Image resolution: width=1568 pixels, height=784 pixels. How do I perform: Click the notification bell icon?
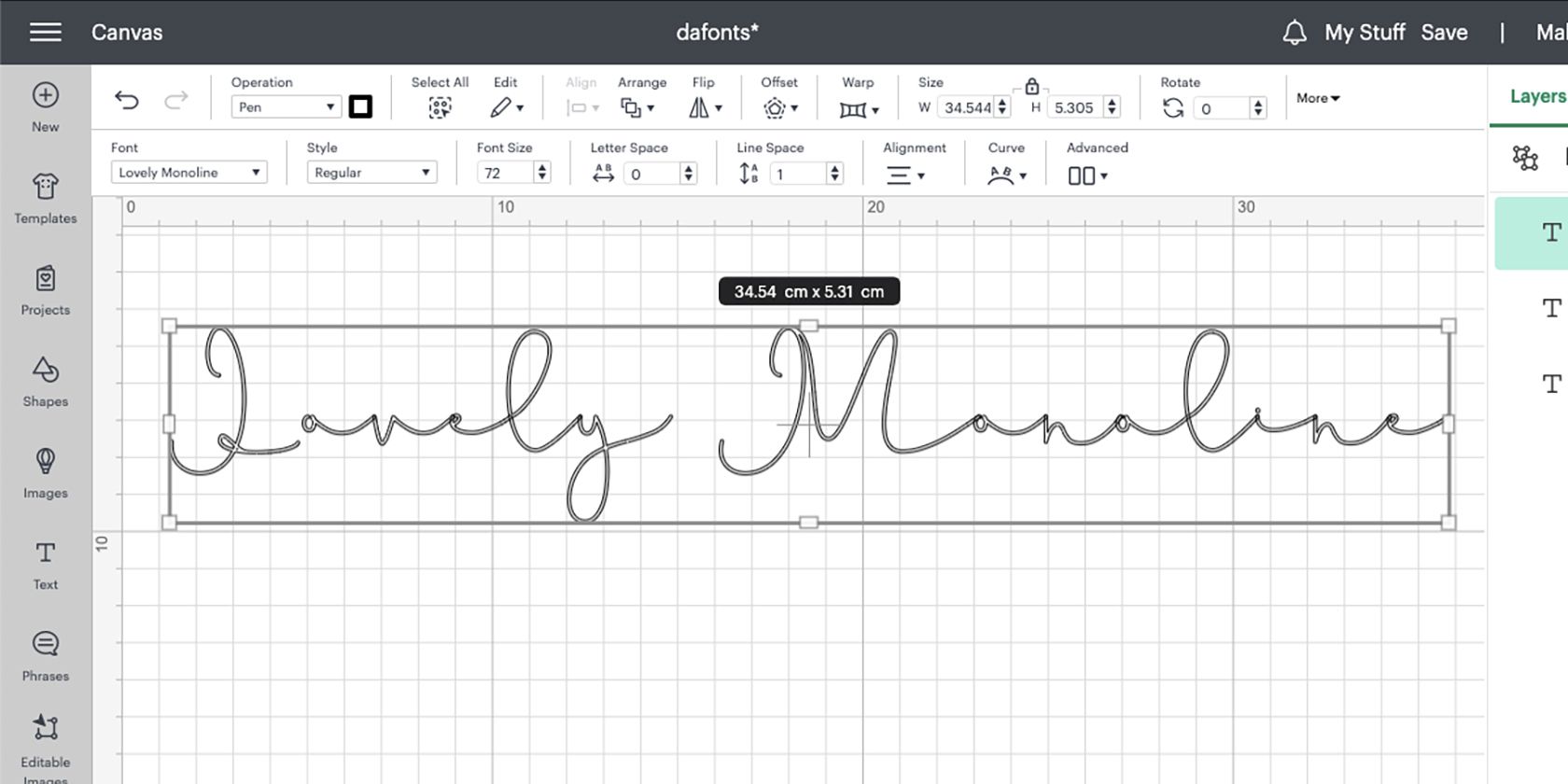1294,33
